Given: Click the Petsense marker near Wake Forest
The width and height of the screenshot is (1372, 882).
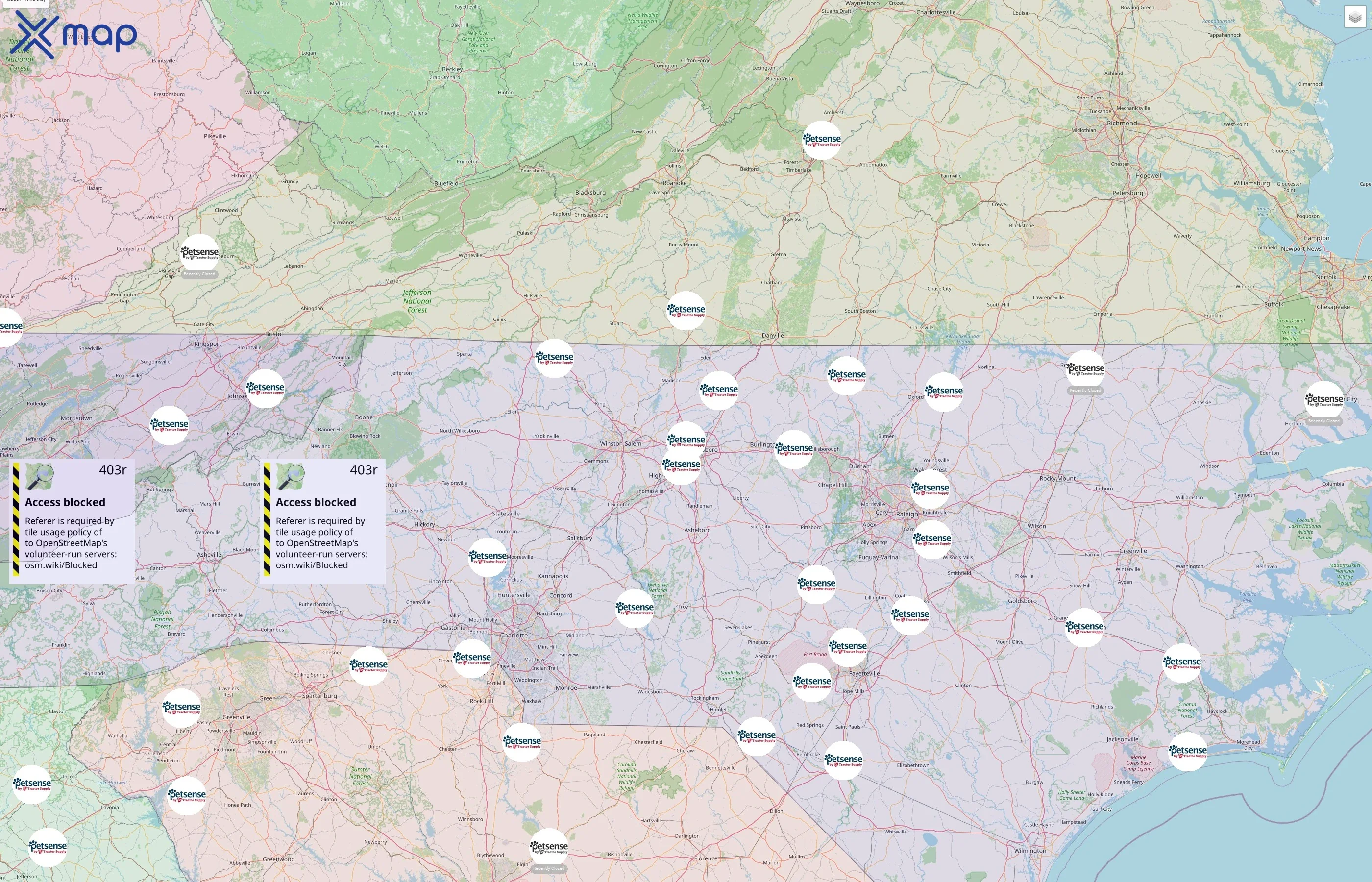Looking at the screenshot, I should (930, 489).
